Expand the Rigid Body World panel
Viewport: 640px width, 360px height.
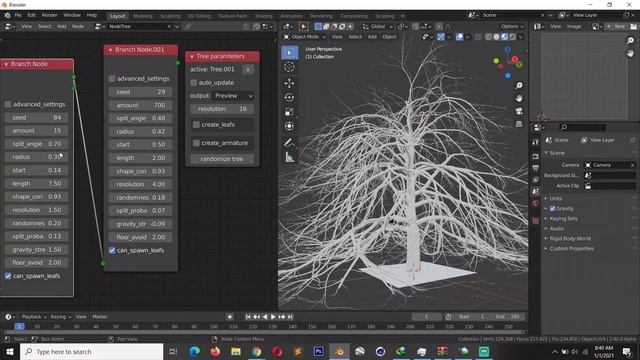570,239
